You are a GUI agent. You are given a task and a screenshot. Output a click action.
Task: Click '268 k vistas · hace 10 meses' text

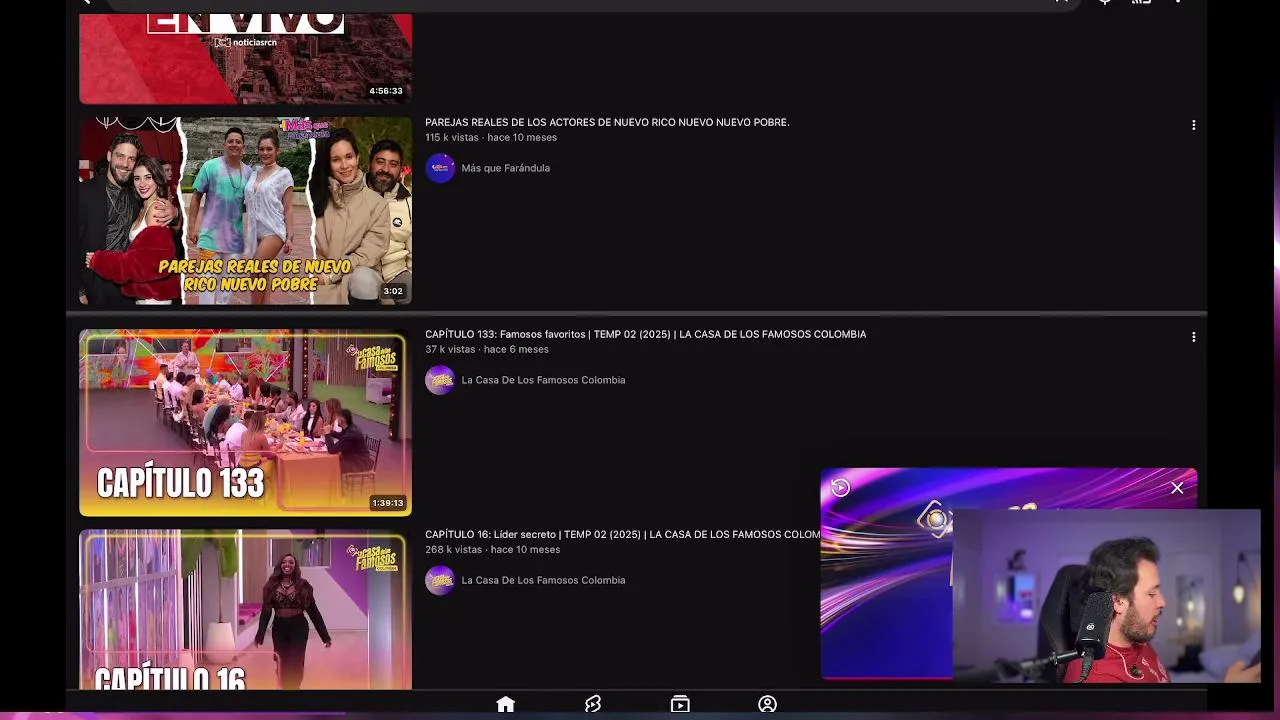pos(492,550)
